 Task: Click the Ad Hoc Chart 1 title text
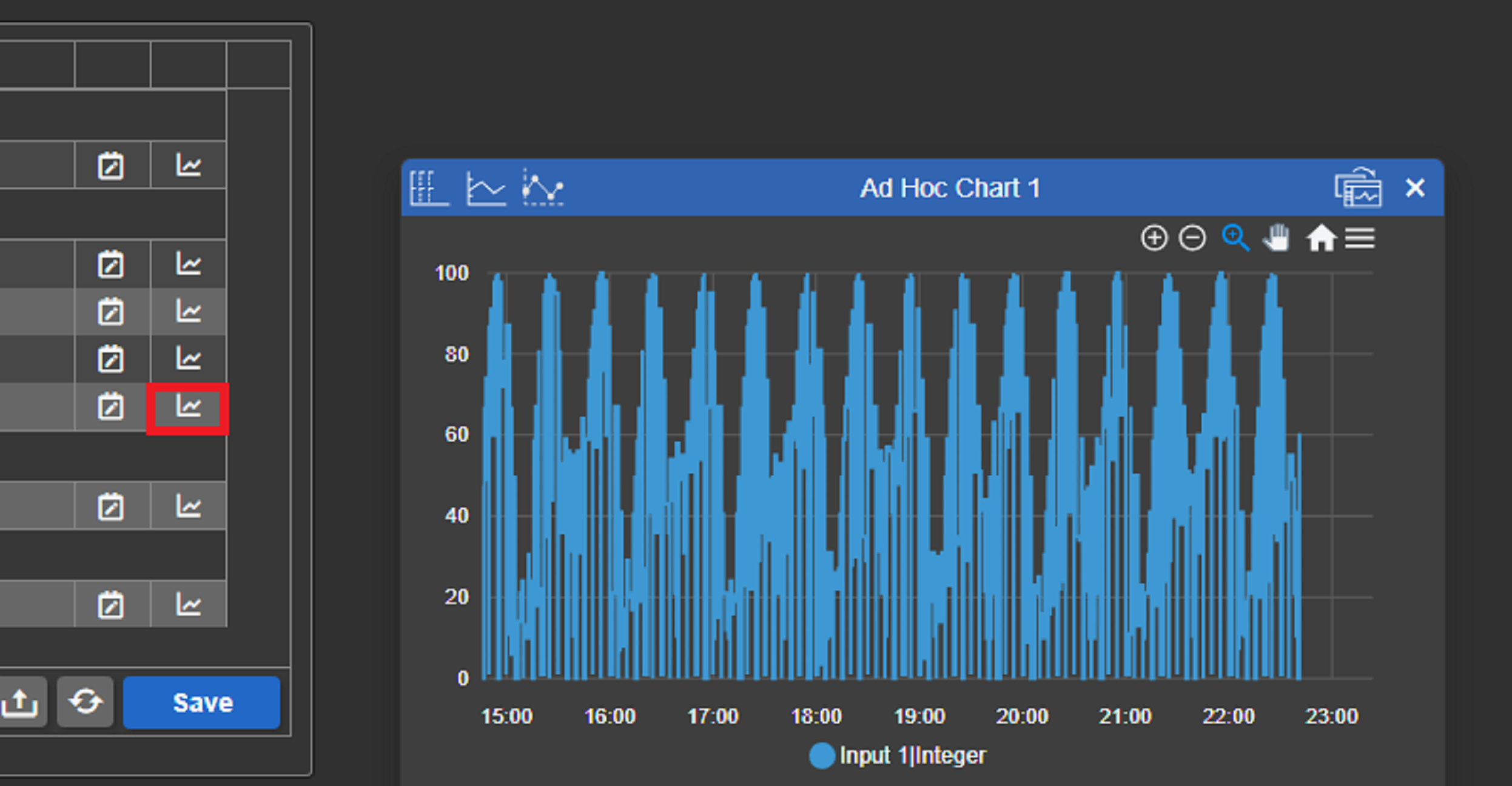point(950,188)
